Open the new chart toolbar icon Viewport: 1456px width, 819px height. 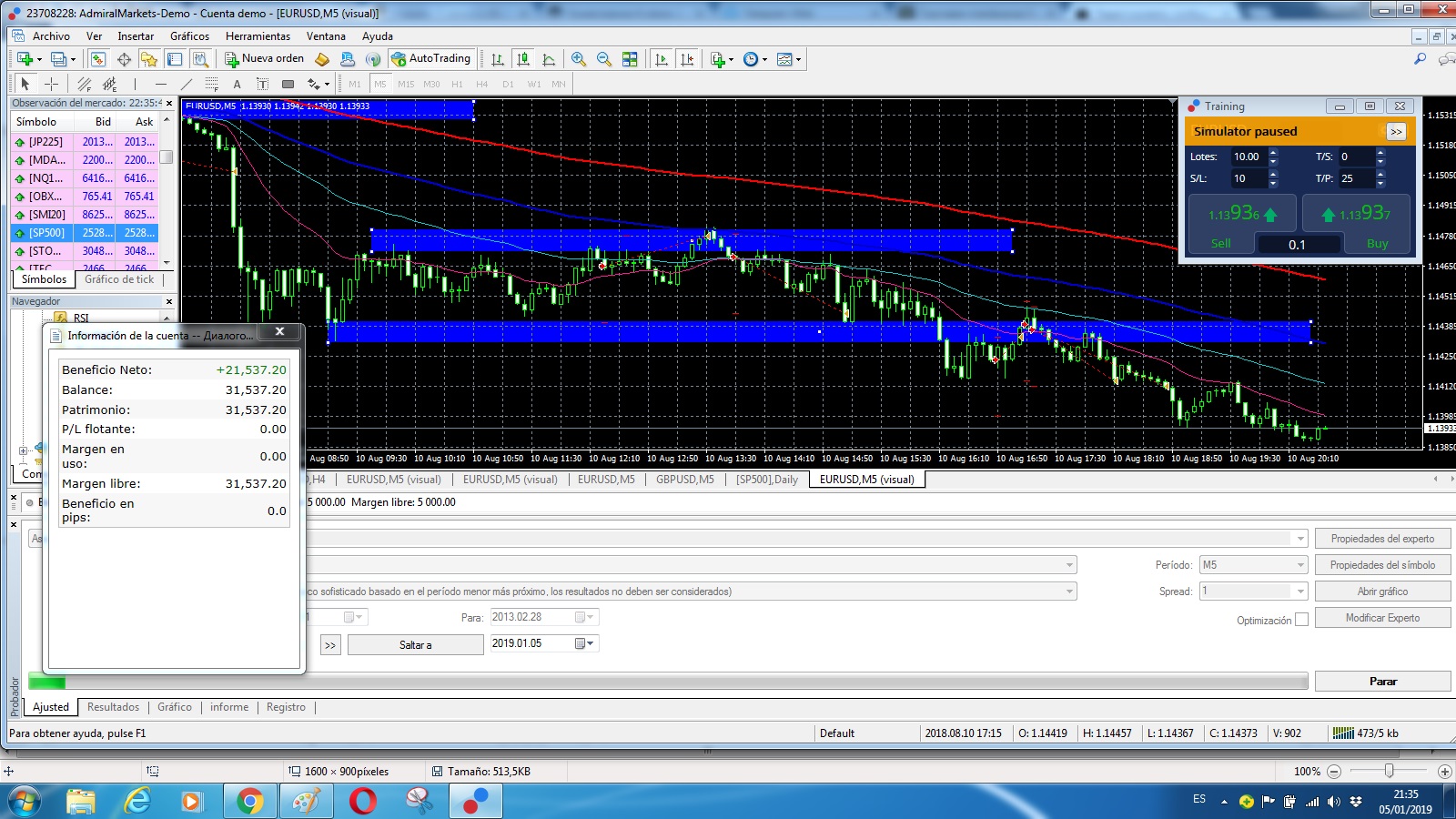[25, 59]
